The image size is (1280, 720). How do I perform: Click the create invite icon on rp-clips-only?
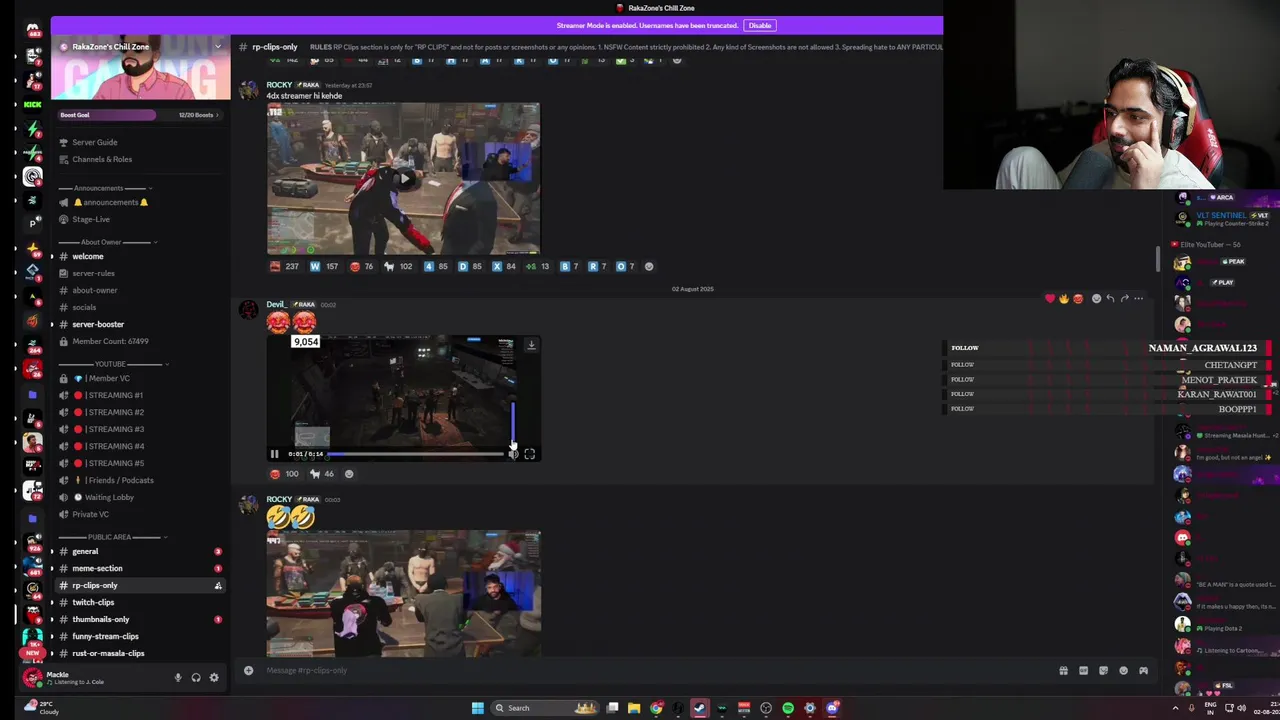coord(218,585)
